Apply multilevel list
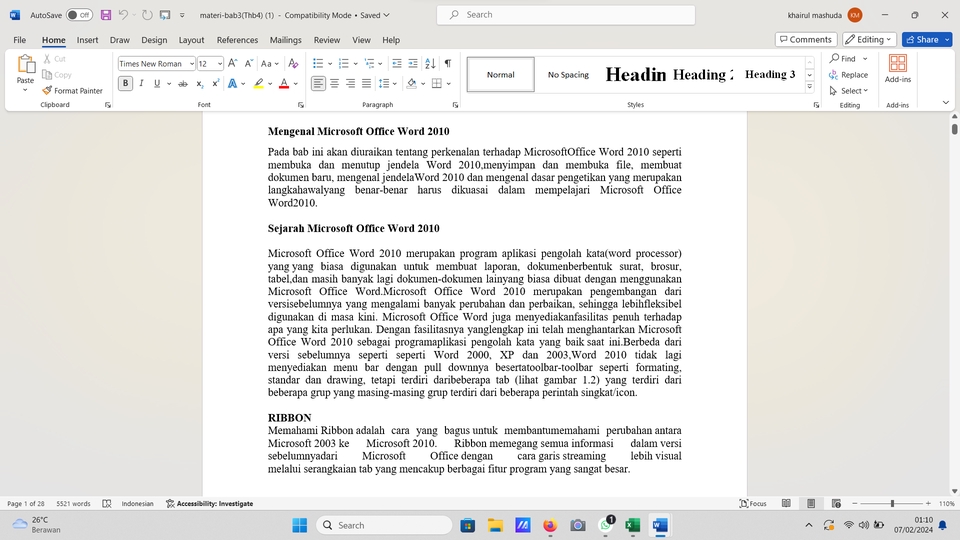The width and height of the screenshot is (960, 540). (x=369, y=64)
